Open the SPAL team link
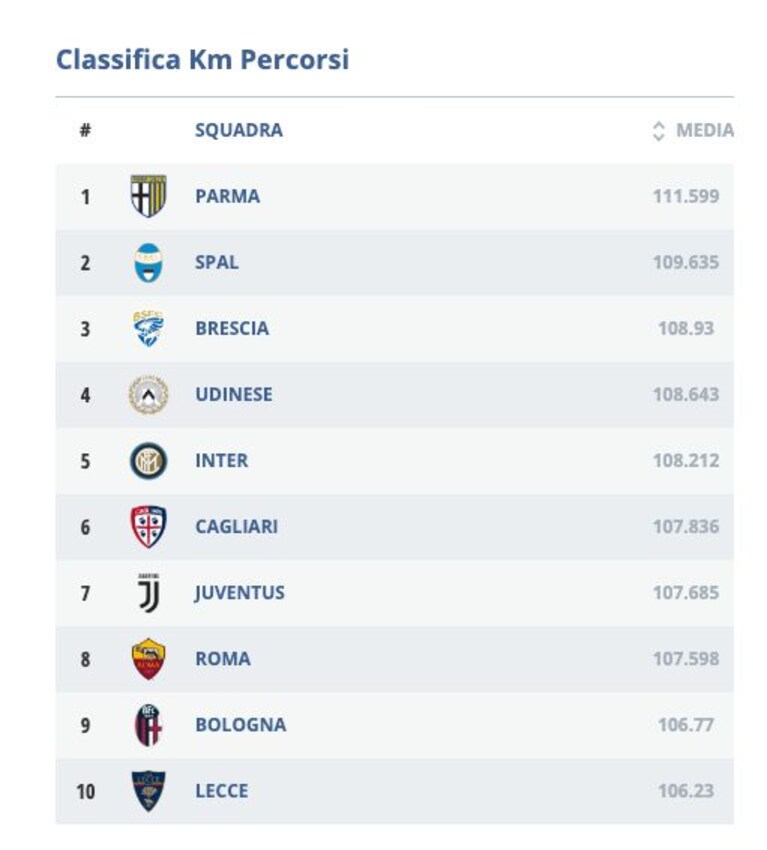 216,262
